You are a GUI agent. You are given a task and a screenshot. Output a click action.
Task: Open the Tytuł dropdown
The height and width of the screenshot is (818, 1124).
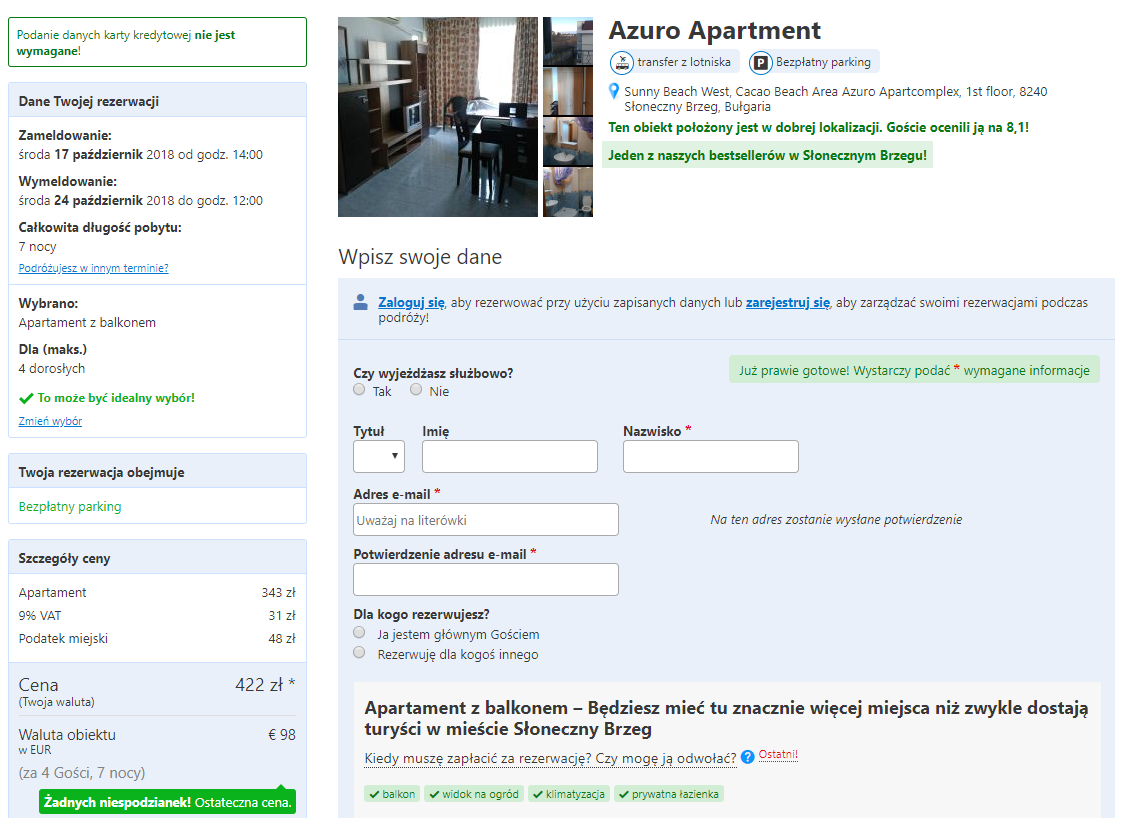tap(378, 456)
